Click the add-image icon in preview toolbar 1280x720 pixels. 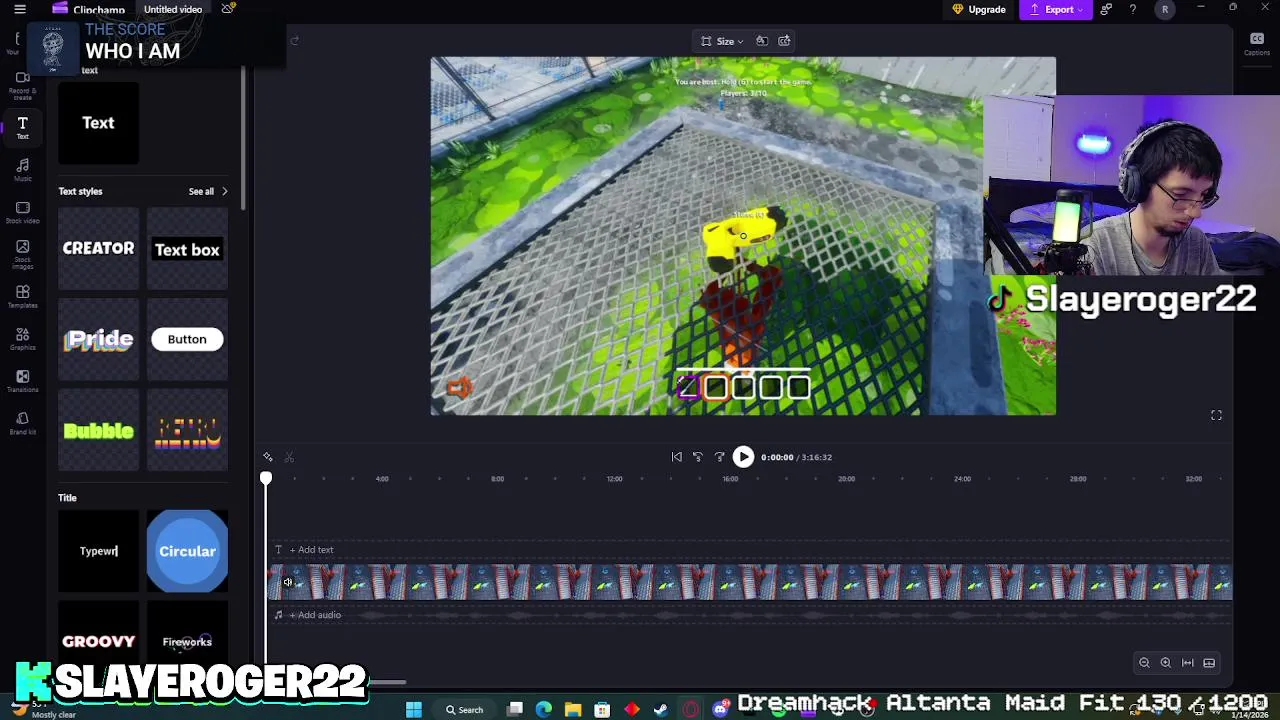tap(784, 41)
